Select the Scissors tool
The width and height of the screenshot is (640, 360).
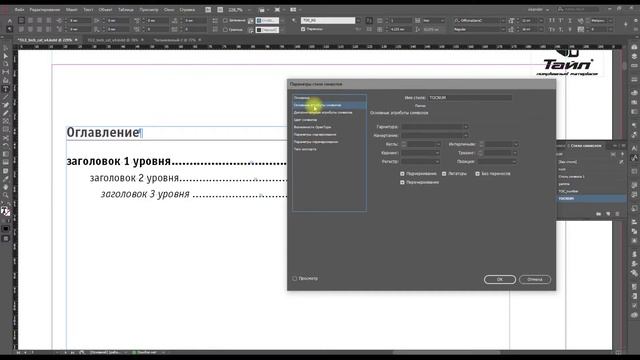pyautogui.click(x=6, y=138)
